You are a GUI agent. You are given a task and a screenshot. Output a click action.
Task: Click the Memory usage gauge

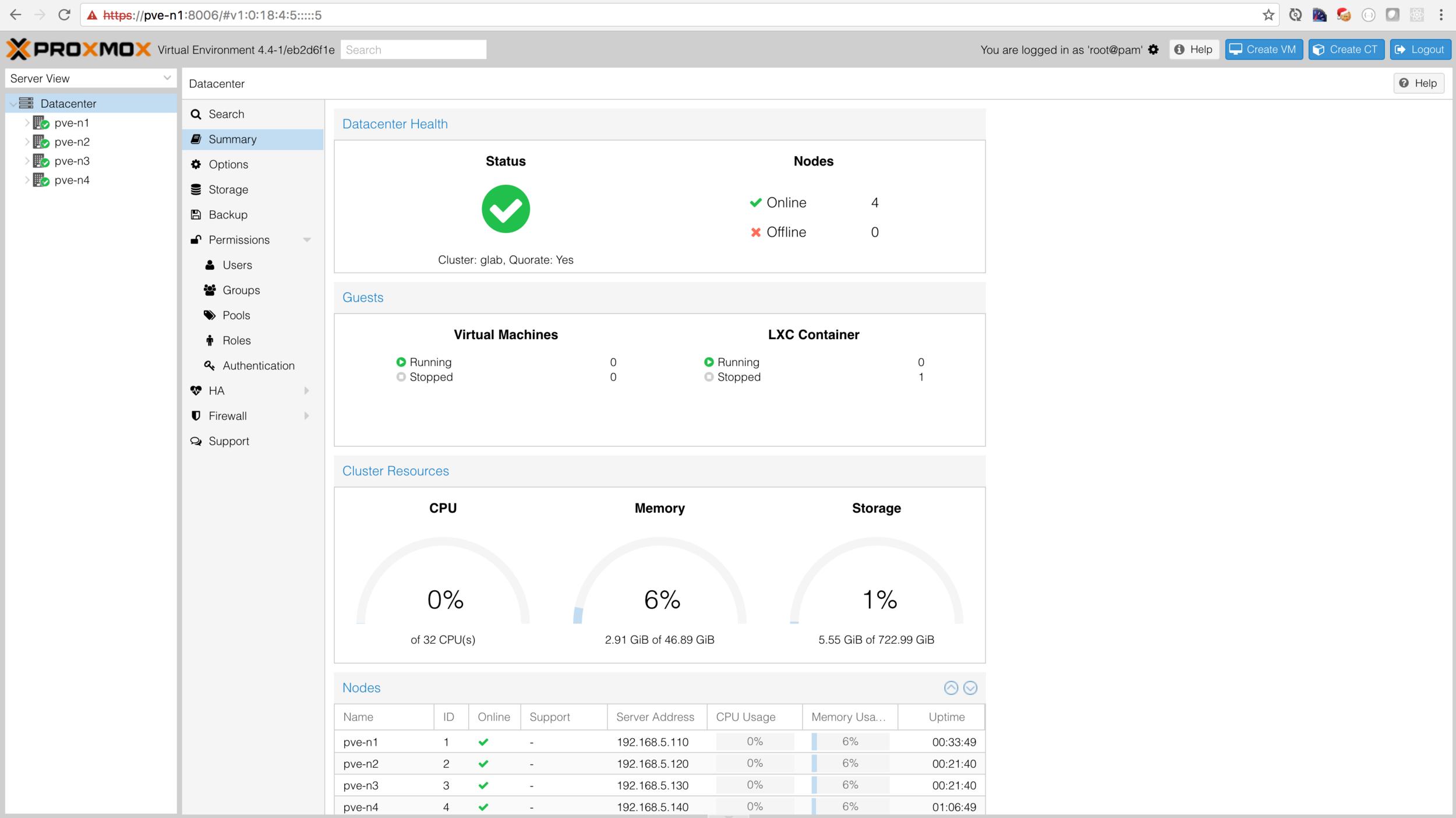tap(659, 581)
